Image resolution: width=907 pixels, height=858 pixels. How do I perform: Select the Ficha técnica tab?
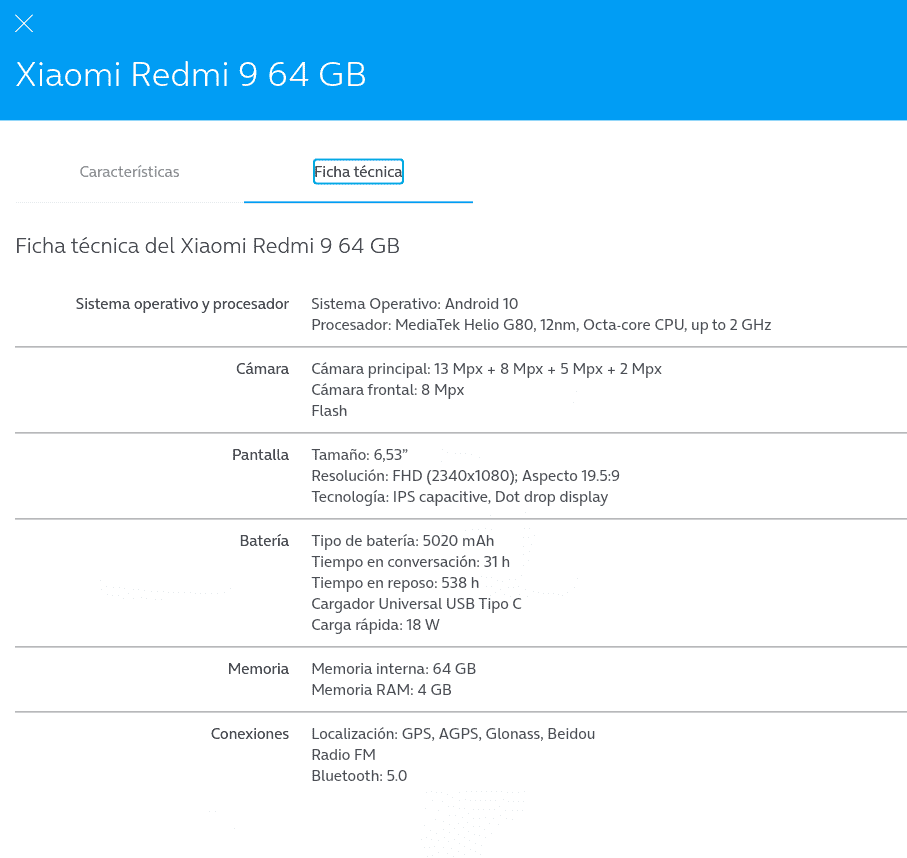click(x=358, y=172)
